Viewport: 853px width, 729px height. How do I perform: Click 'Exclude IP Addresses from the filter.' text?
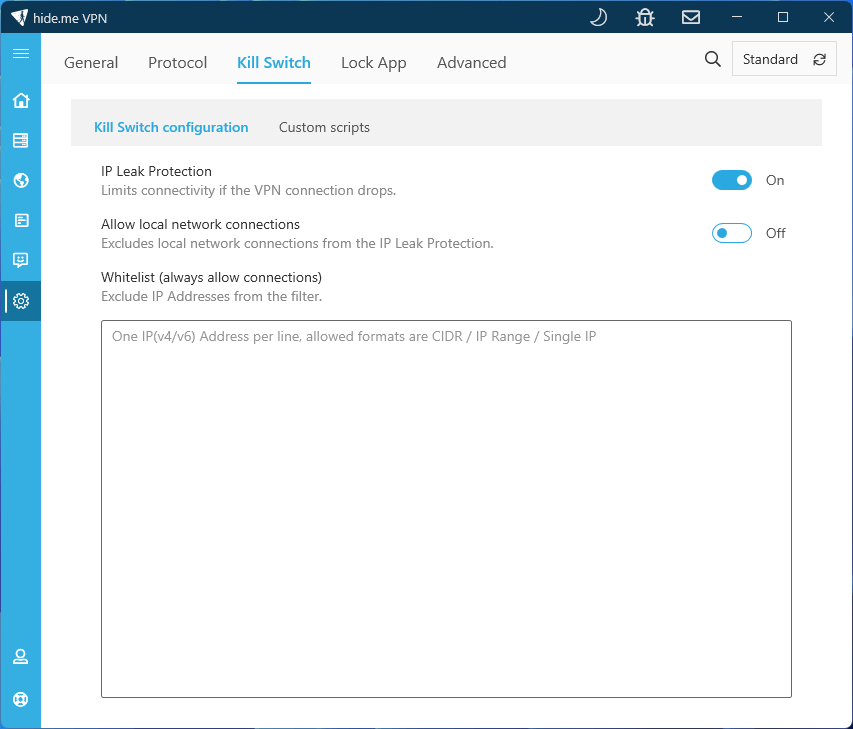(x=211, y=296)
